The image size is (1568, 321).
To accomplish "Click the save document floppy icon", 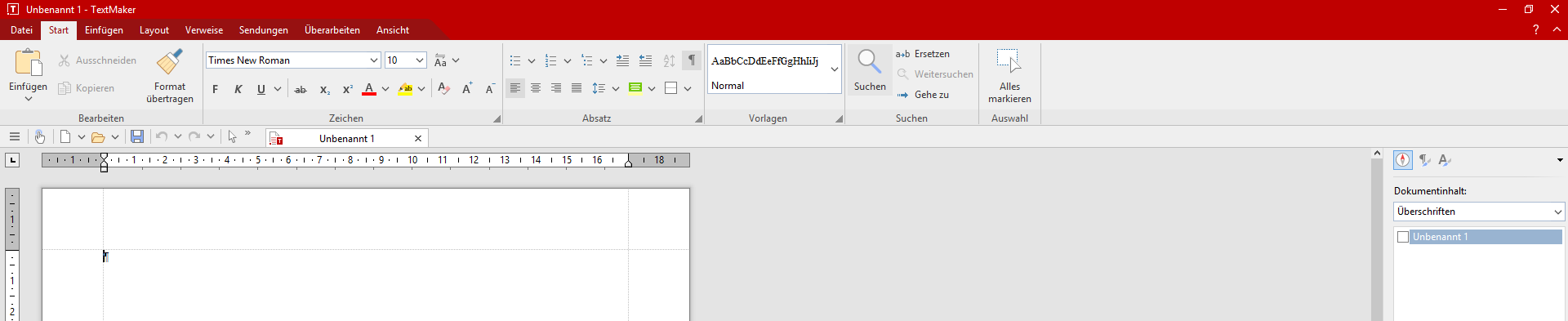I will tap(137, 137).
